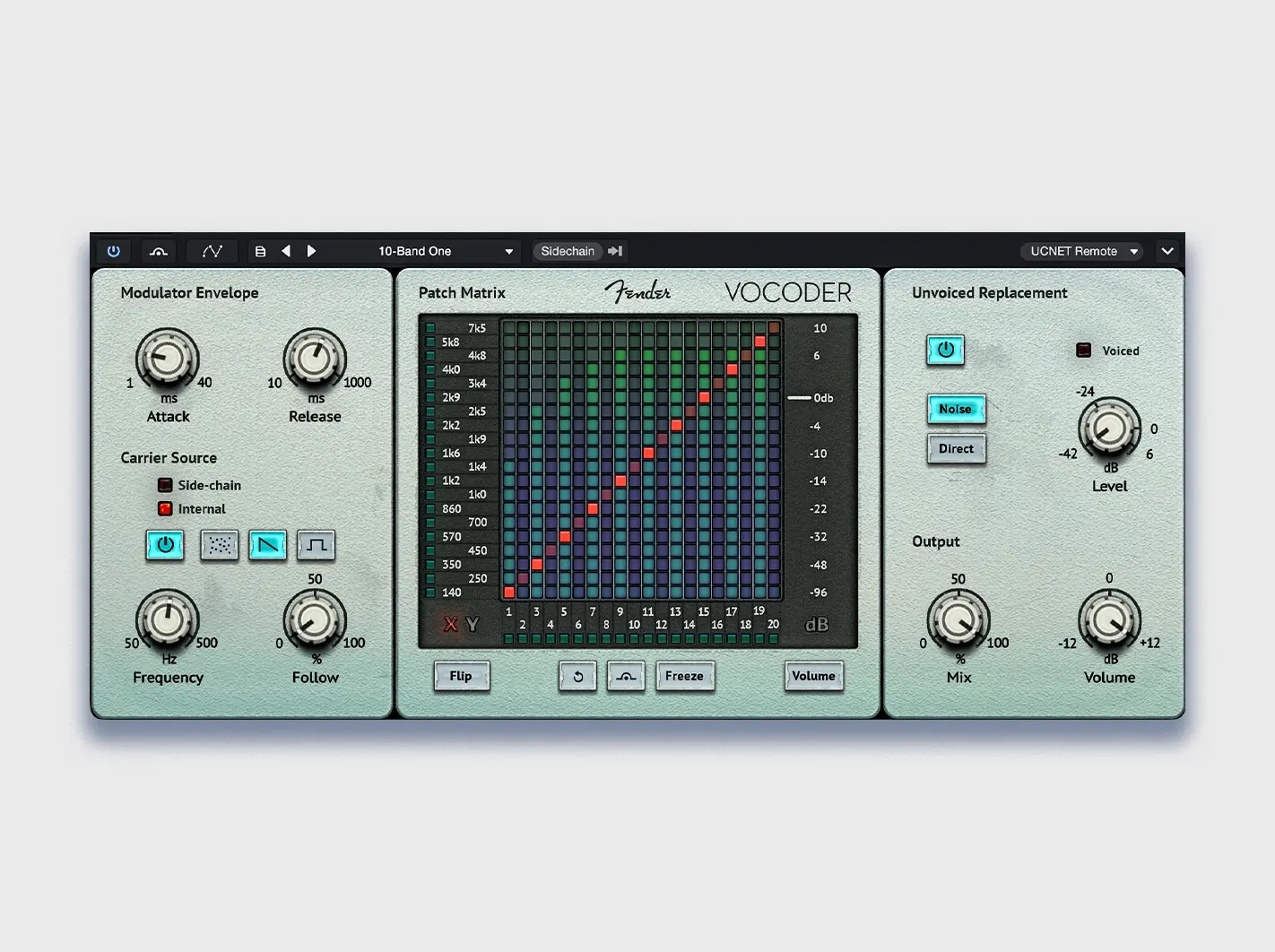Enable the Voiced indicator toggle
The height and width of the screenshot is (952, 1275).
[1083, 351]
